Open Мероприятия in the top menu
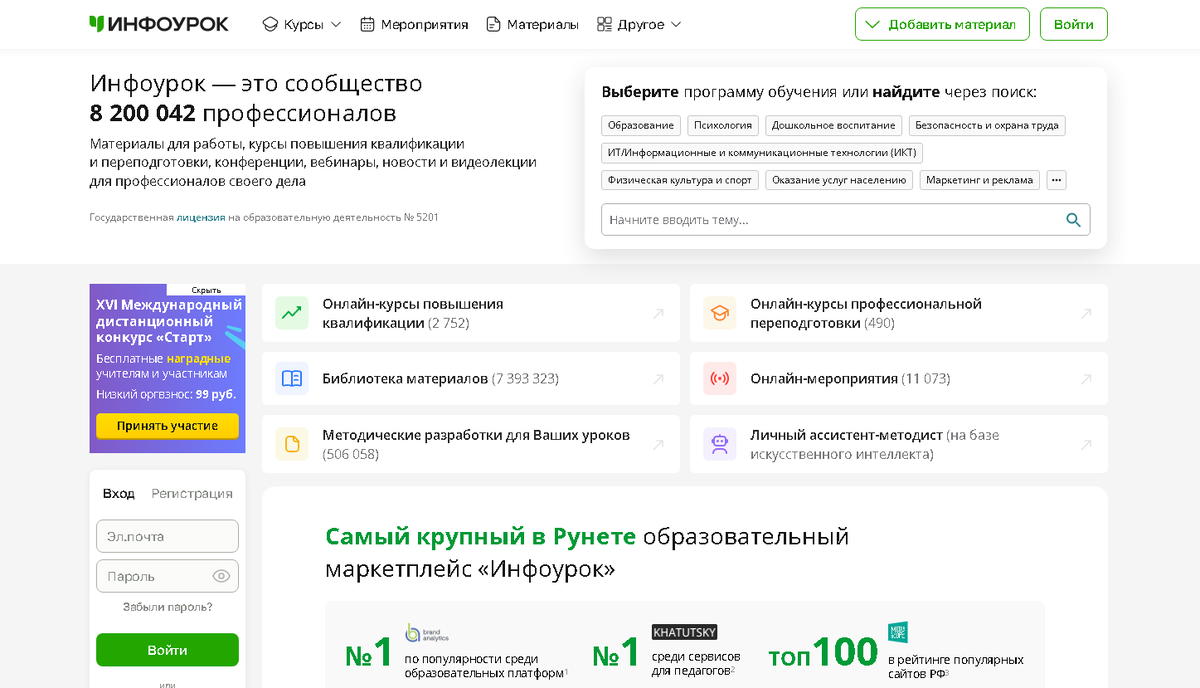Viewport: 1200px width, 688px height. click(x=414, y=24)
